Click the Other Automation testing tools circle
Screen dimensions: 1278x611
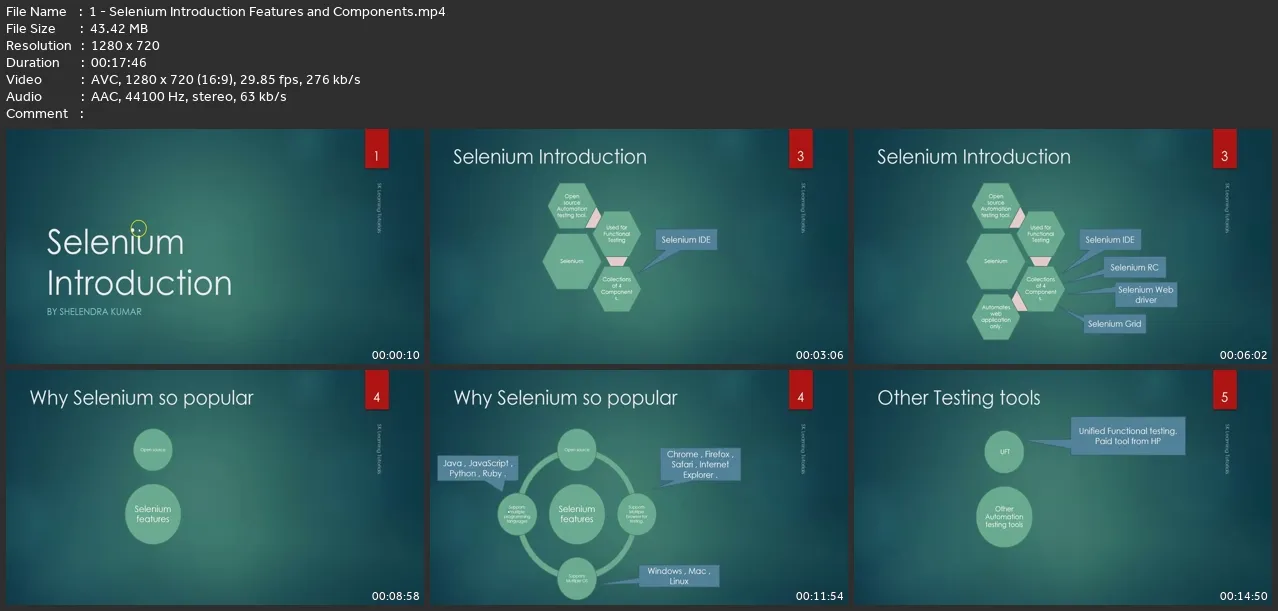coord(1004,517)
